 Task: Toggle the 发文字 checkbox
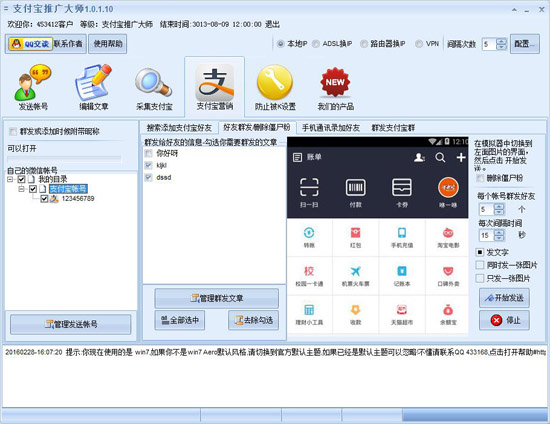(479, 252)
